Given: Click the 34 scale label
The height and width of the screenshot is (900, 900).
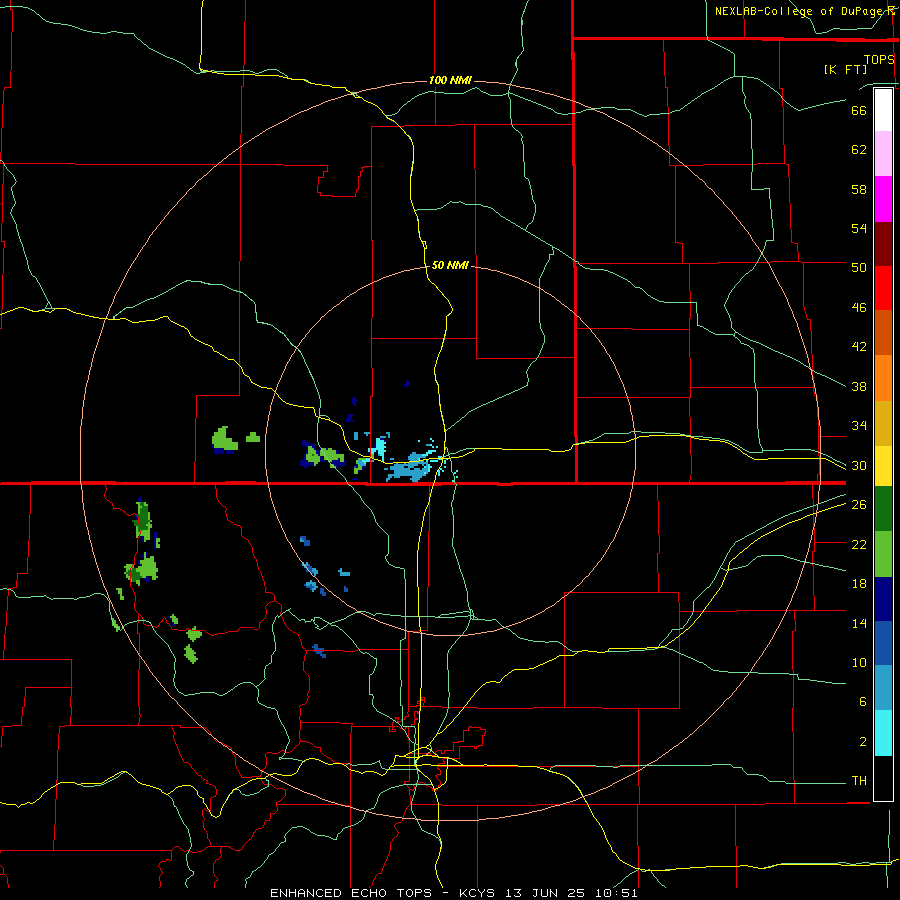Looking at the screenshot, I should [x=859, y=426].
